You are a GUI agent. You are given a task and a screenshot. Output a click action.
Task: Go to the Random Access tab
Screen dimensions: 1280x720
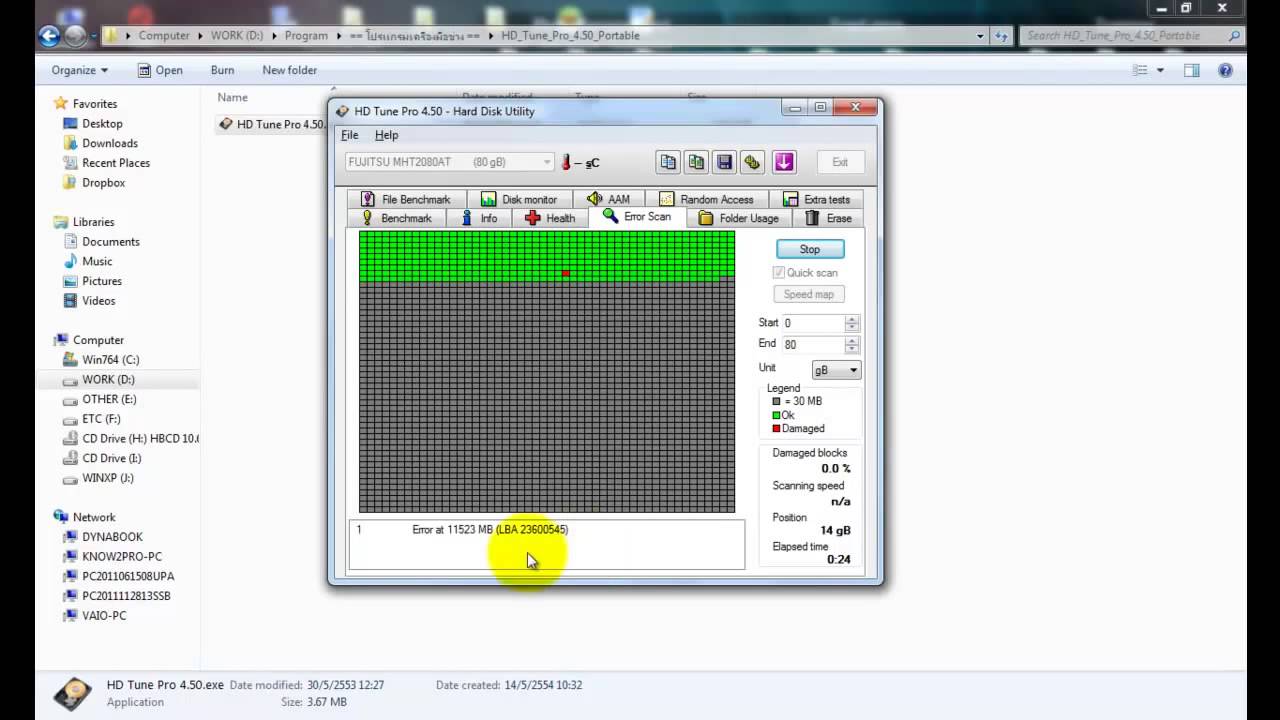coord(706,199)
